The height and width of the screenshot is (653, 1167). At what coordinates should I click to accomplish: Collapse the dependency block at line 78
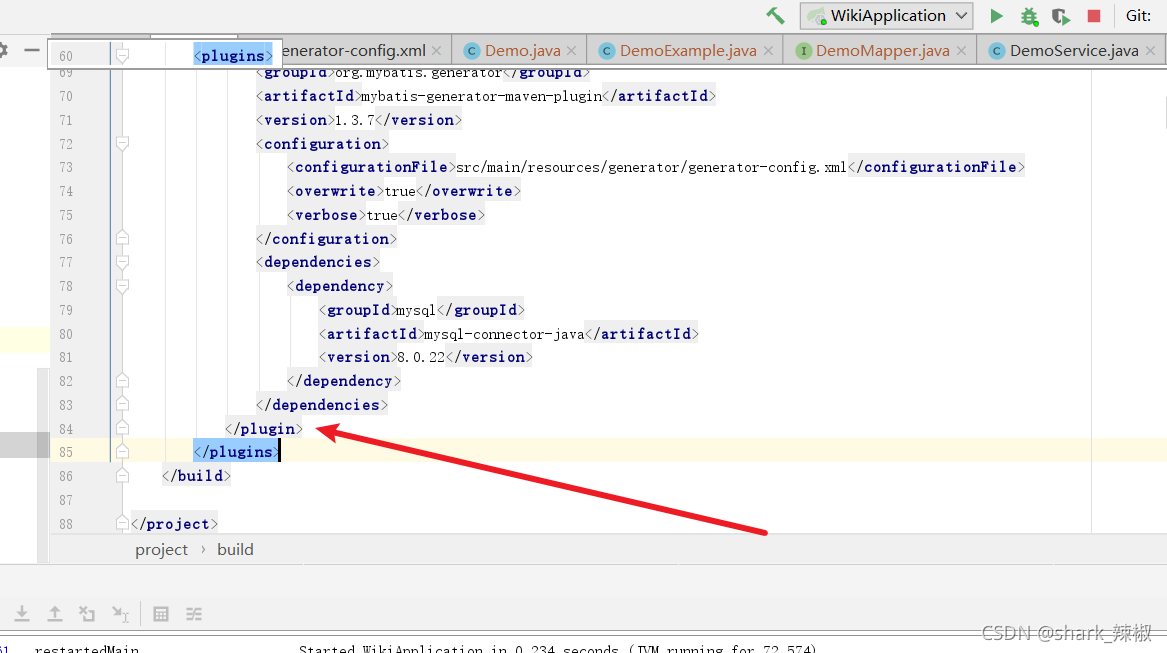click(123, 286)
